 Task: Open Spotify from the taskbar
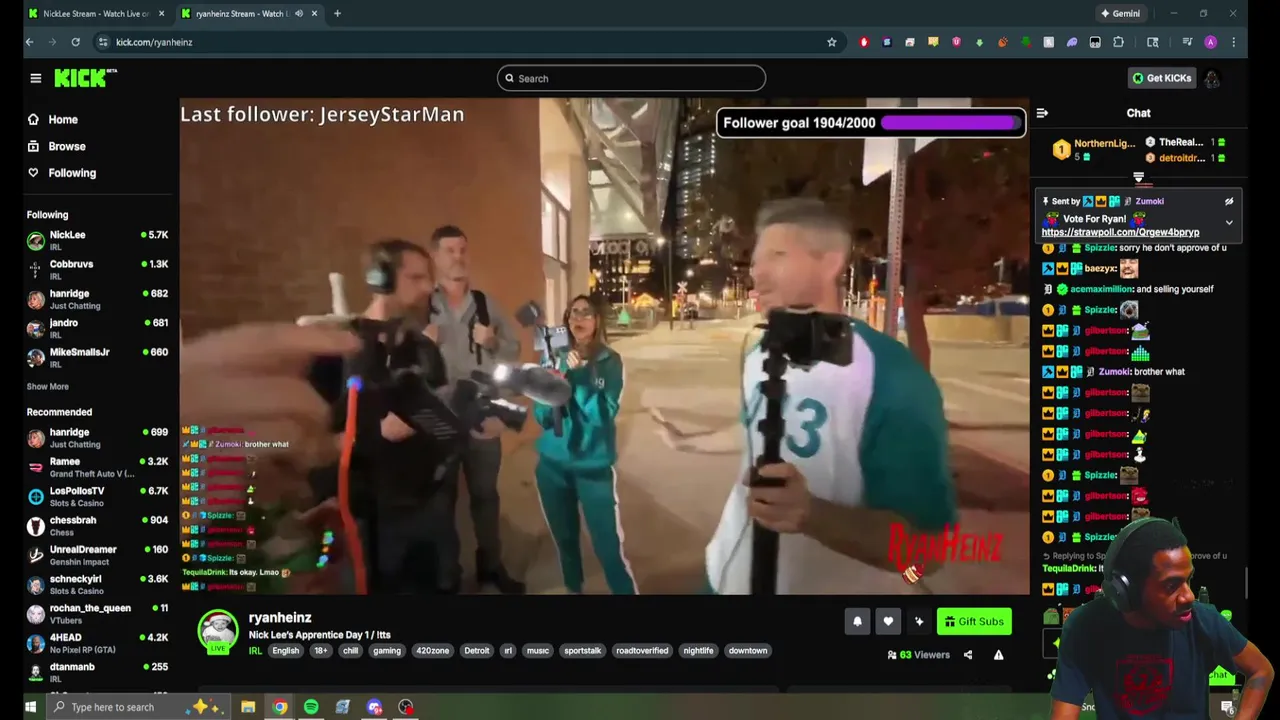(311, 707)
